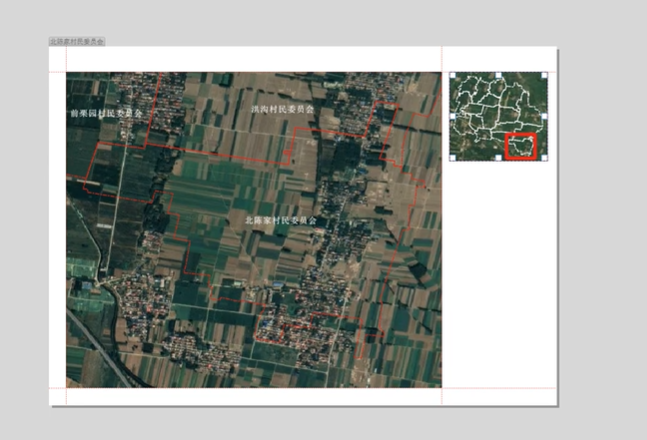Click the bottom-middle handle of overview map
The image size is (647, 440).
(x=498, y=158)
